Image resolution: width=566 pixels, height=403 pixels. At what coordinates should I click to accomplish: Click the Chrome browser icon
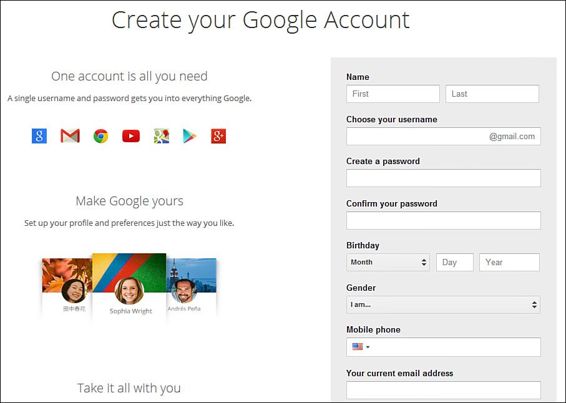pos(101,136)
